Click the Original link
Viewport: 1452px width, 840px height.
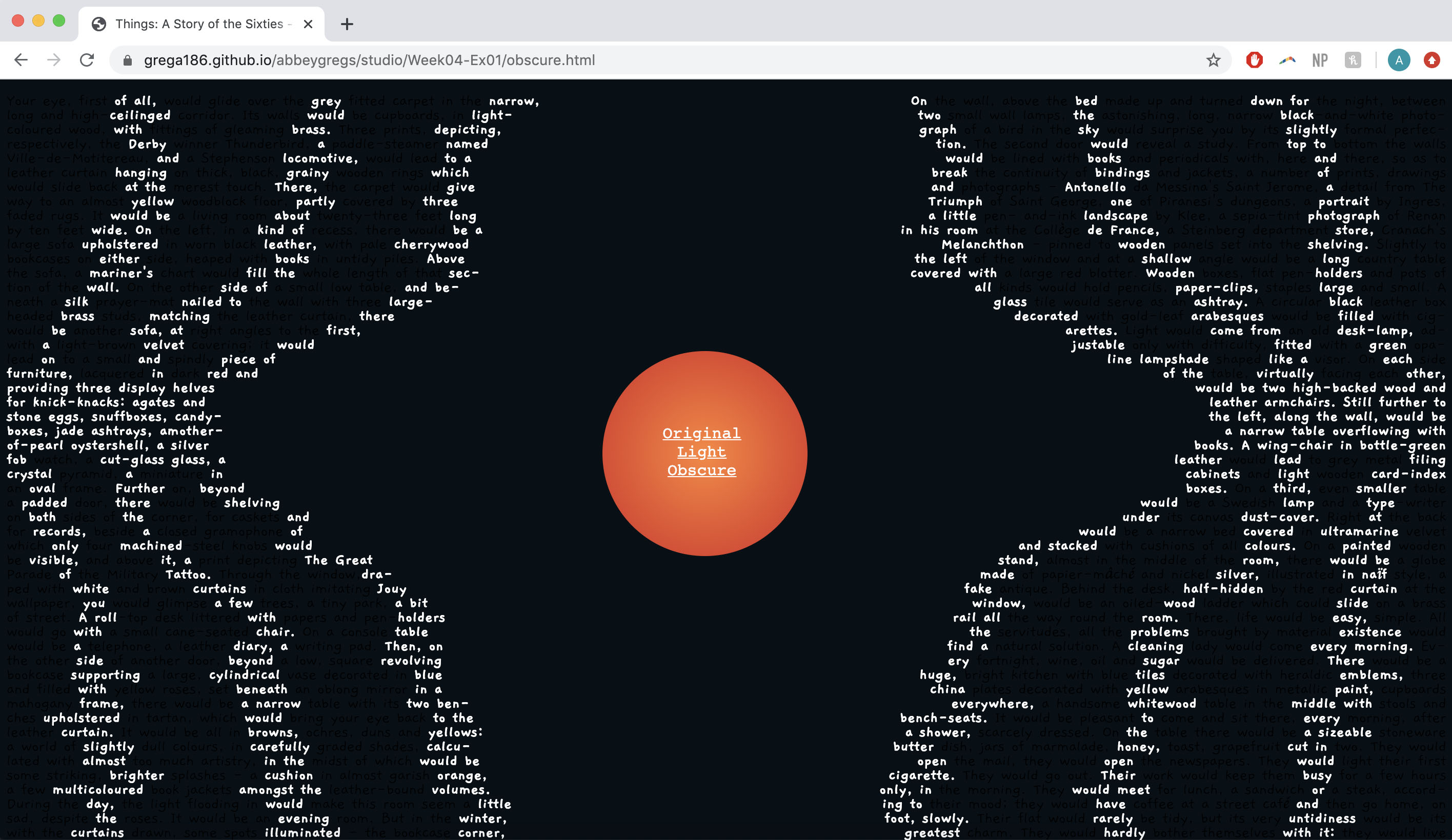(x=701, y=433)
